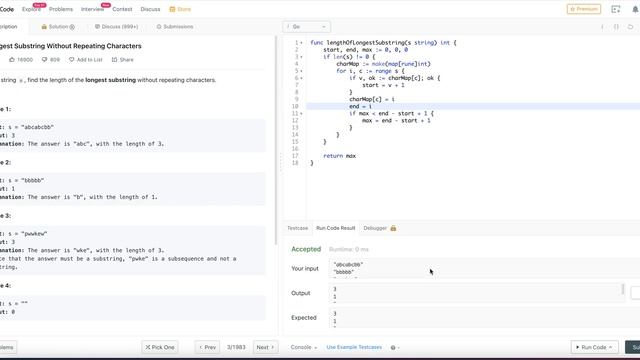Click the help question mark icon near Console
Viewport: 640px width, 360px height.
click(393, 348)
